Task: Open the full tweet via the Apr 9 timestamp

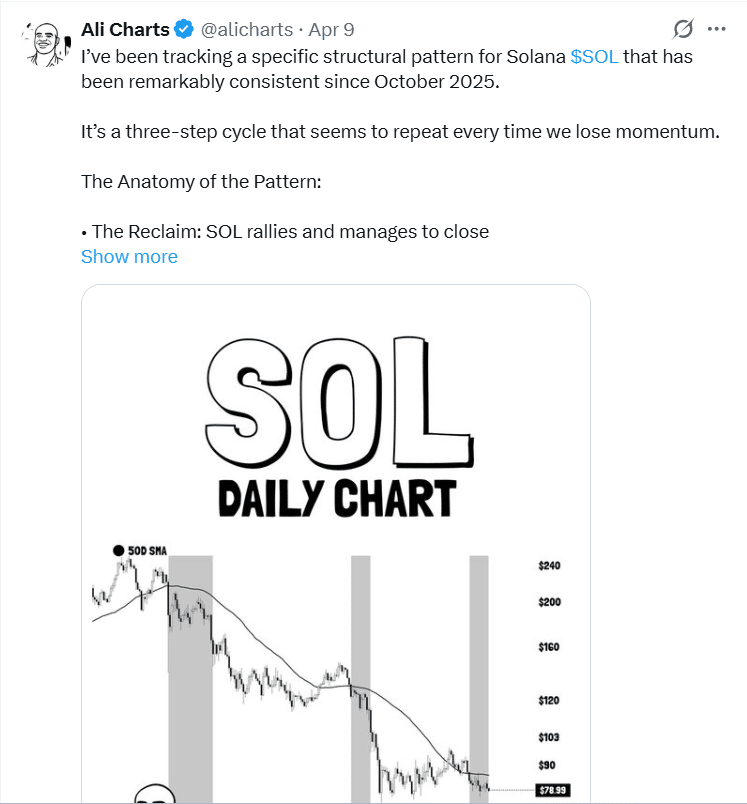Action: click(330, 29)
